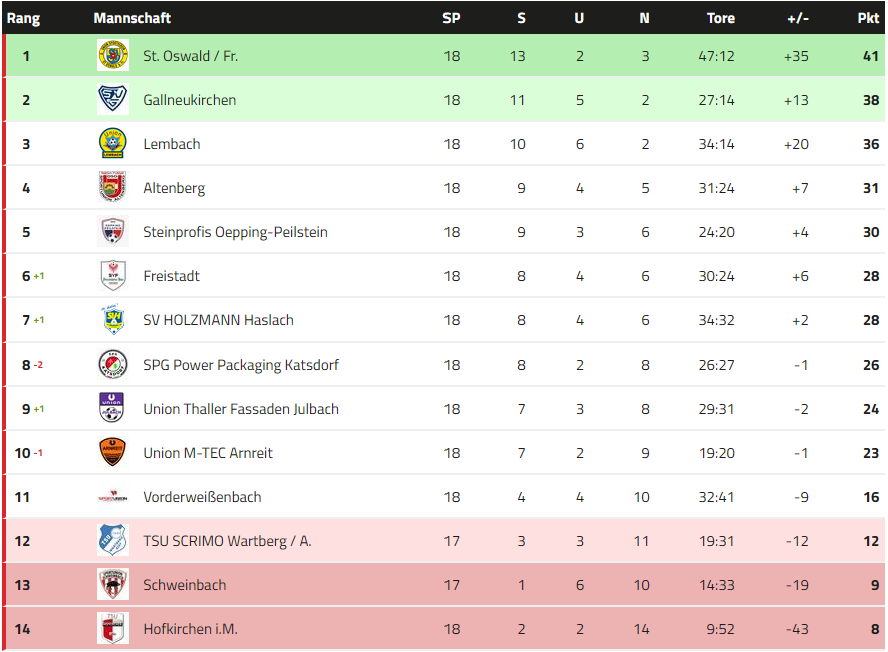888x652 pixels.
Task: Click the Freistadt team logo
Action: pyautogui.click(x=113, y=276)
